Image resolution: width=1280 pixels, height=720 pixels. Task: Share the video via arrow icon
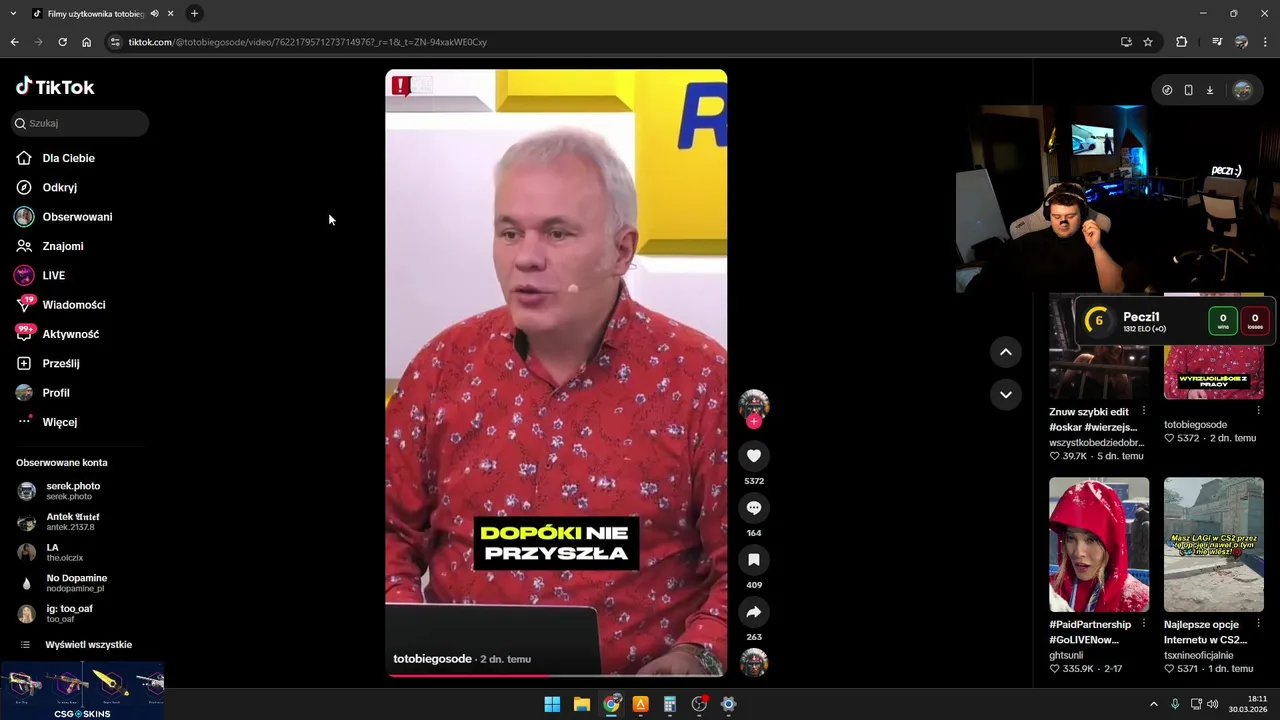(x=754, y=612)
